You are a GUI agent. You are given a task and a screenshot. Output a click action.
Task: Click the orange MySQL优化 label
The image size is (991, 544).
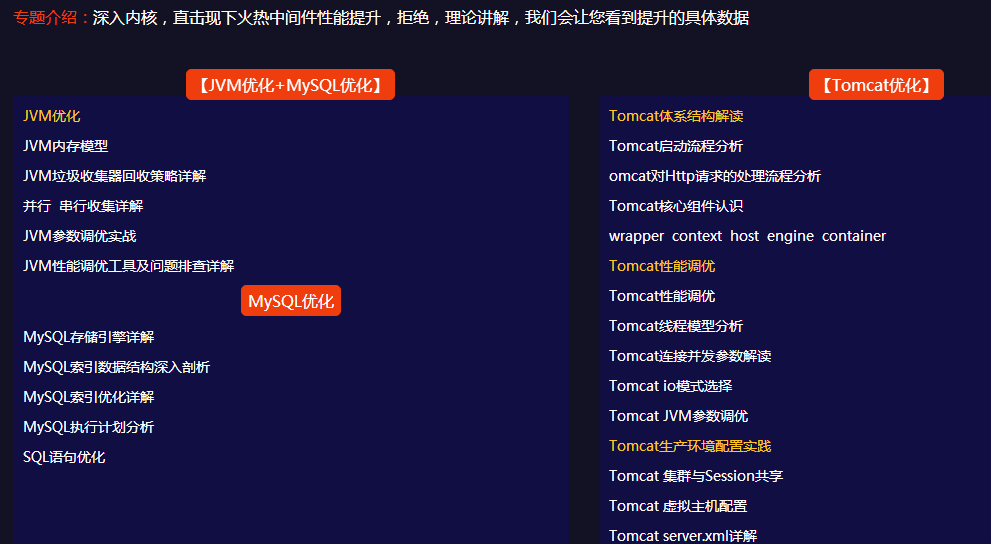click(x=291, y=301)
